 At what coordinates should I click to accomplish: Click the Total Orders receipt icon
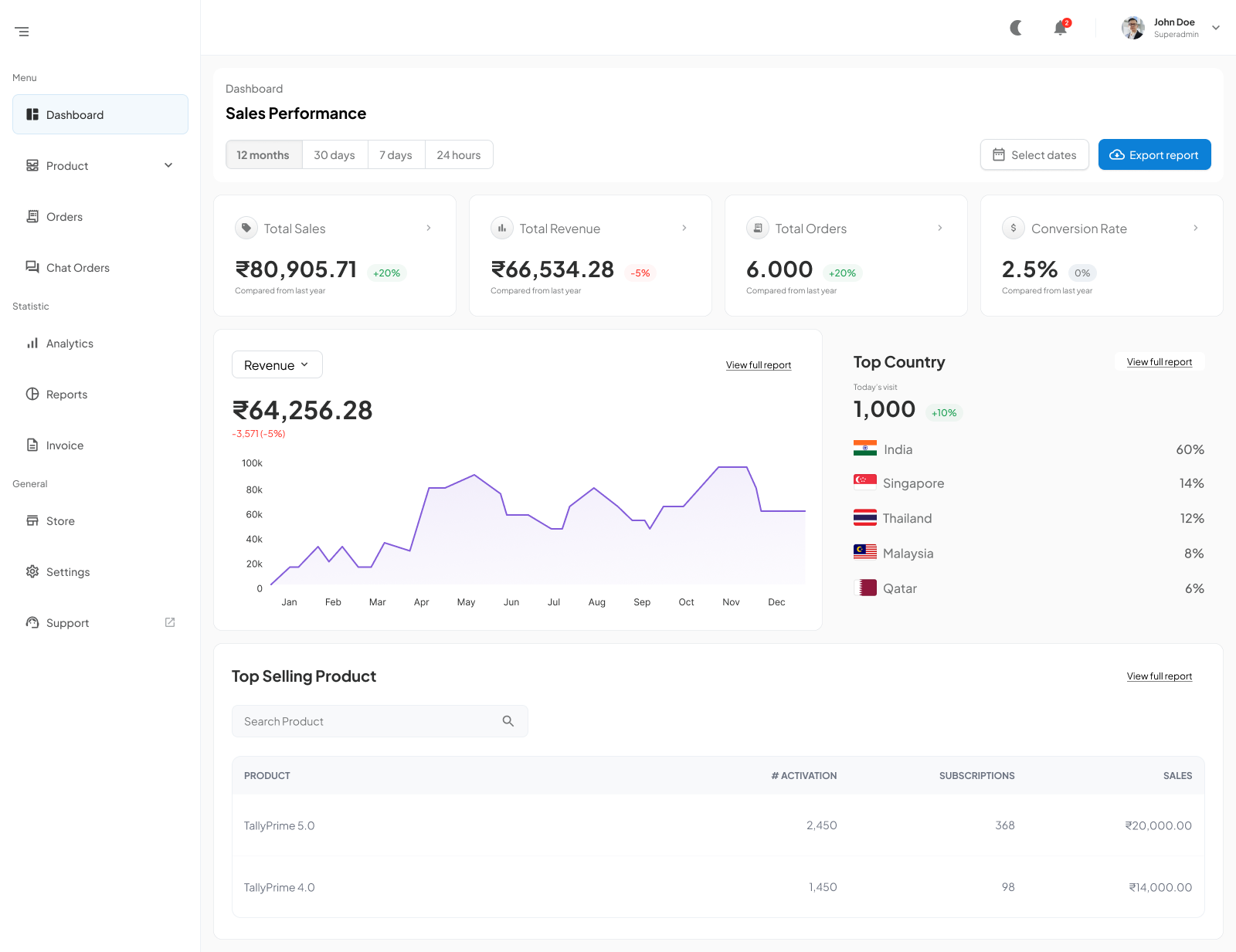[x=758, y=228]
